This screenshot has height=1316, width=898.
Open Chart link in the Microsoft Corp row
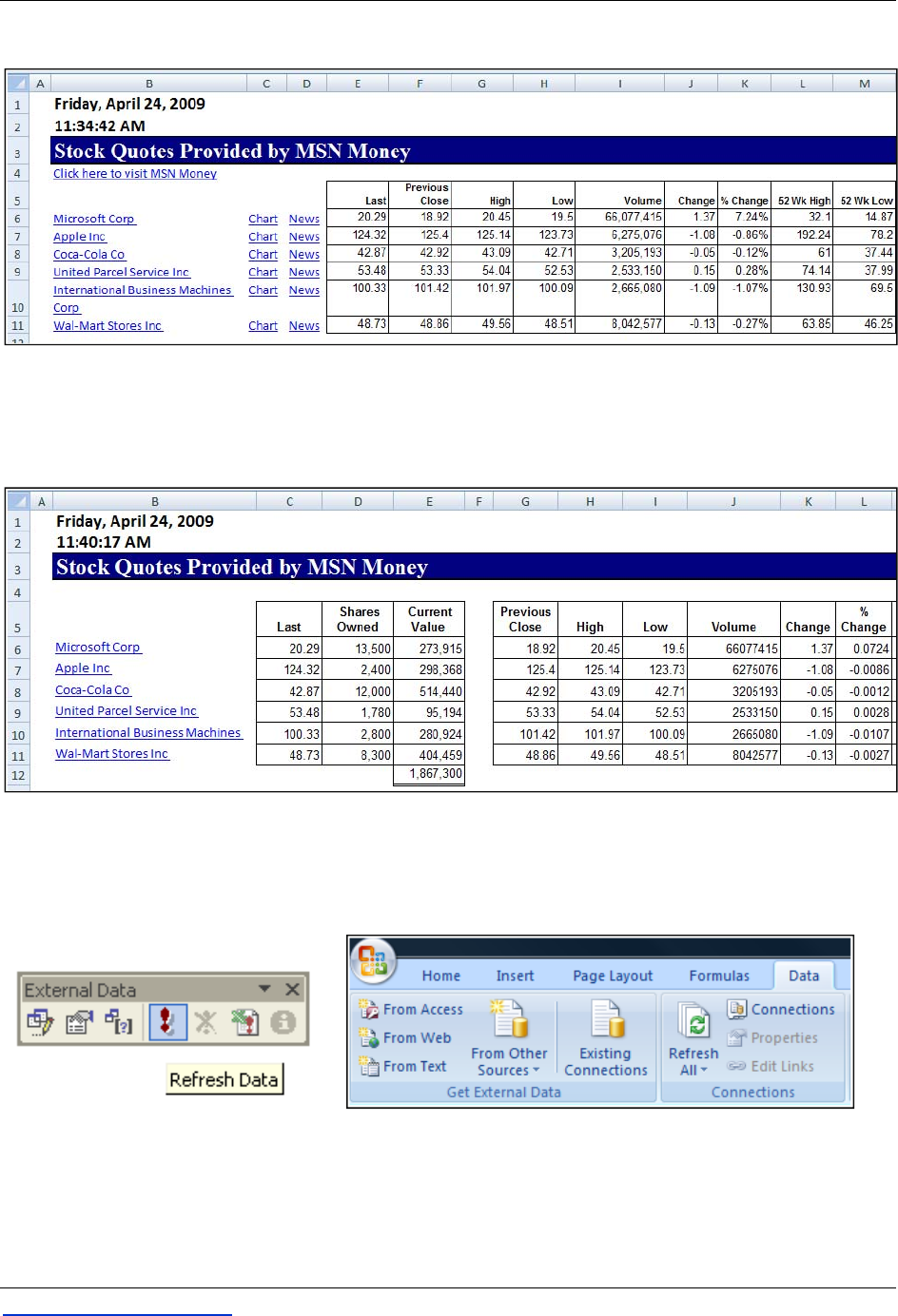click(263, 219)
